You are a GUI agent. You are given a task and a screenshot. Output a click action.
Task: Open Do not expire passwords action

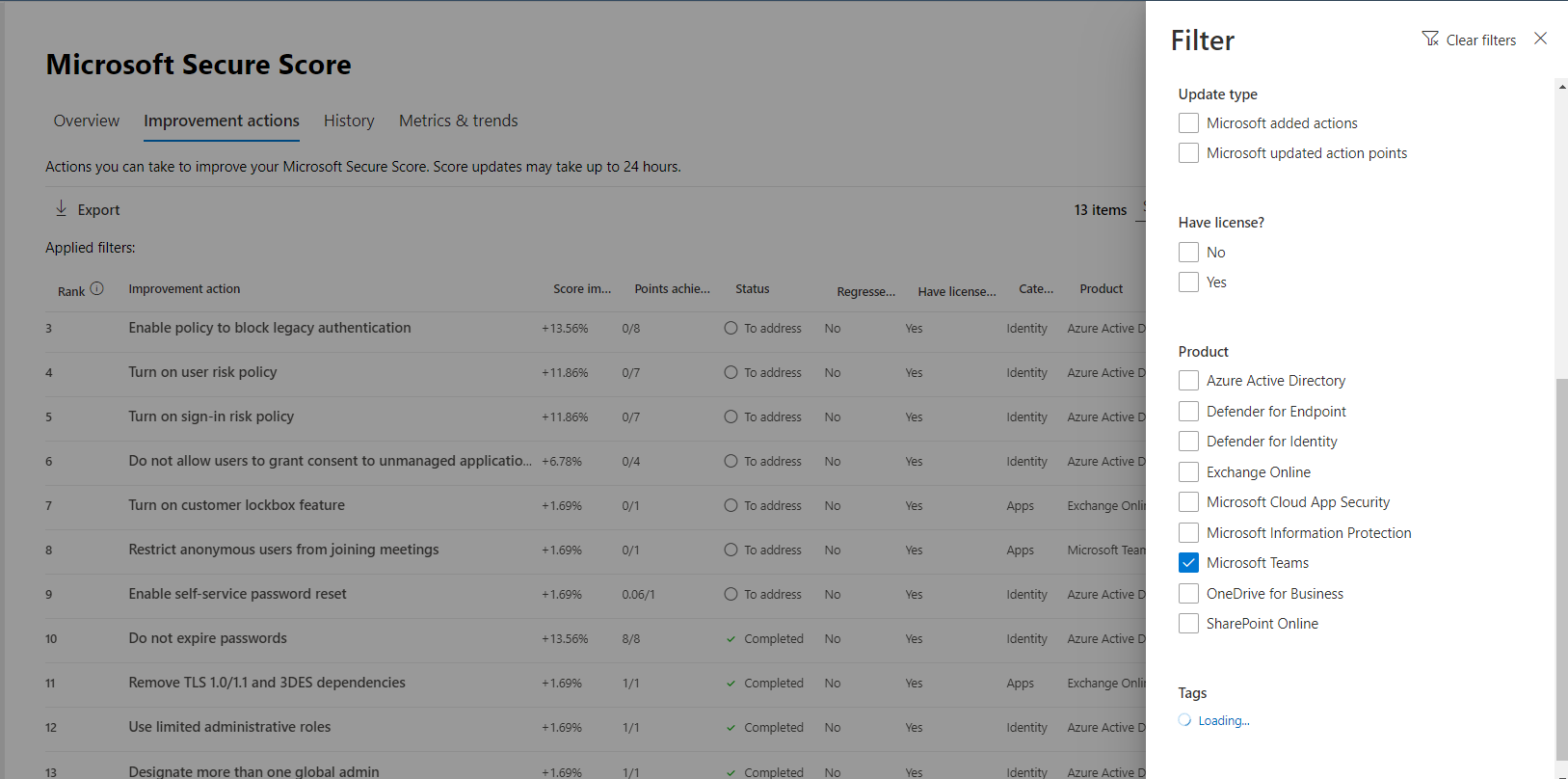point(207,638)
